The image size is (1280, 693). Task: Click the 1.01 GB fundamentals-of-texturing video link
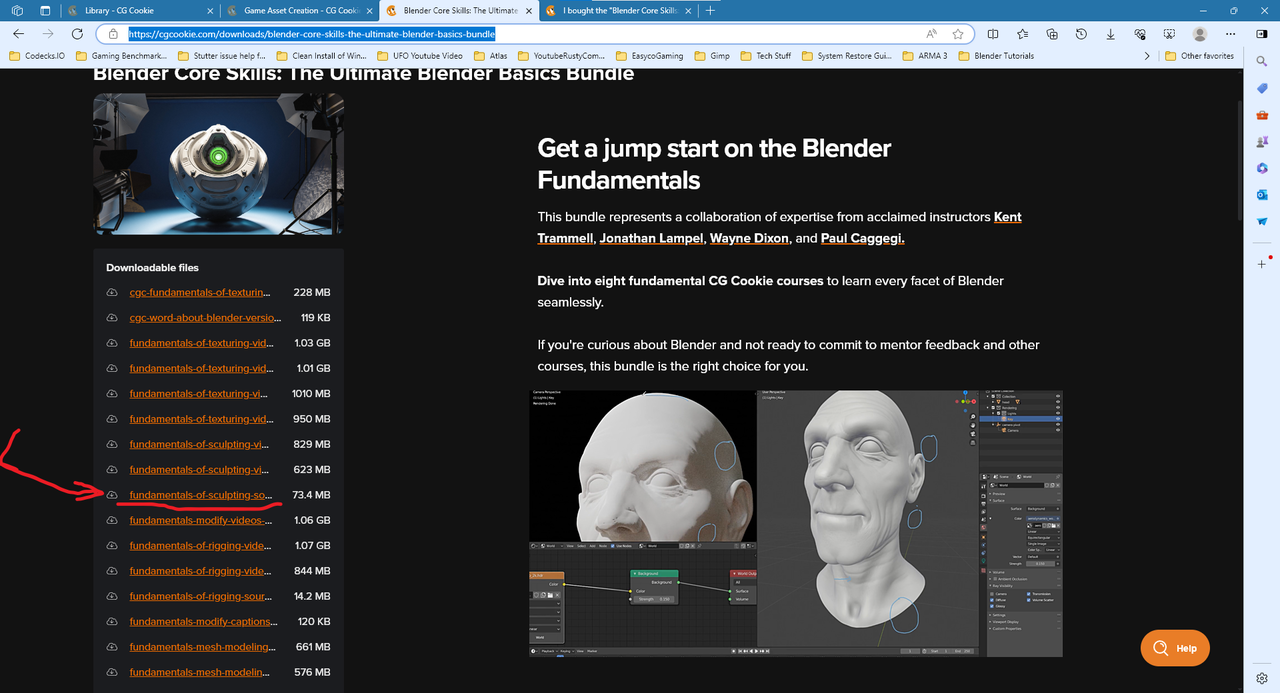200,368
